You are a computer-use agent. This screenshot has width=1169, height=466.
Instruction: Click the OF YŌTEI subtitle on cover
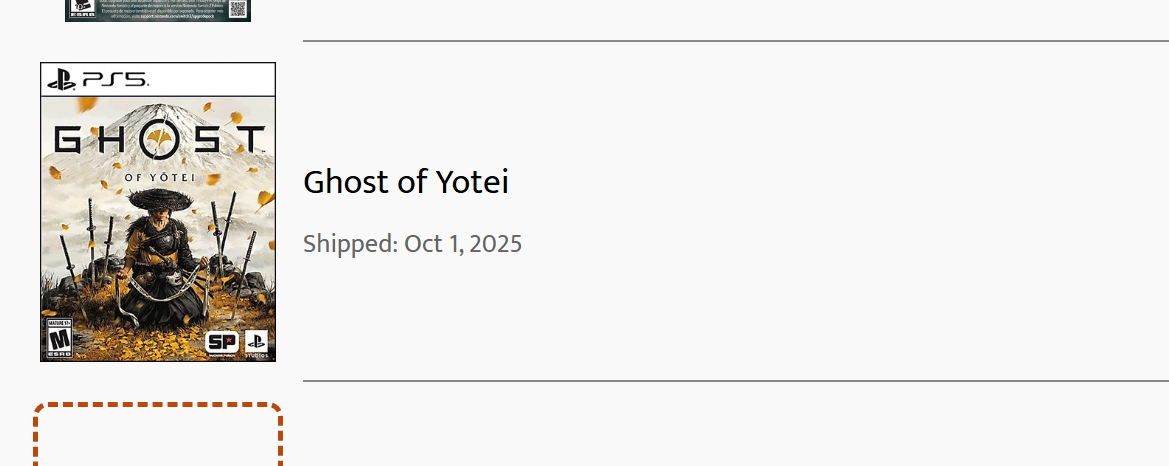[x=159, y=178]
